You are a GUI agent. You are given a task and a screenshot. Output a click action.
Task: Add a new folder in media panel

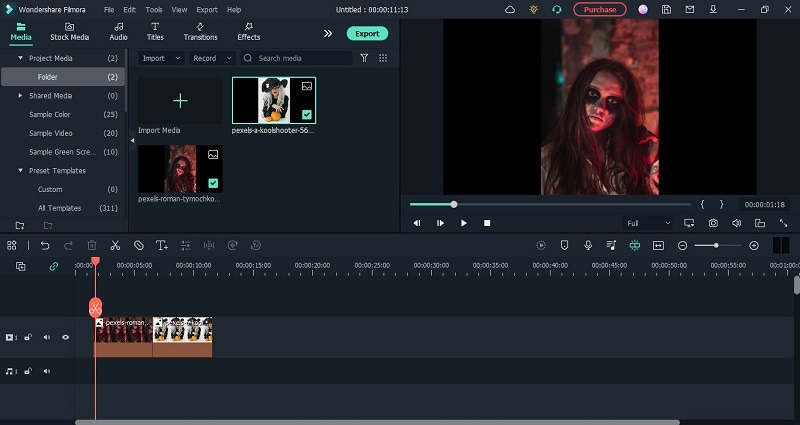click(20, 226)
